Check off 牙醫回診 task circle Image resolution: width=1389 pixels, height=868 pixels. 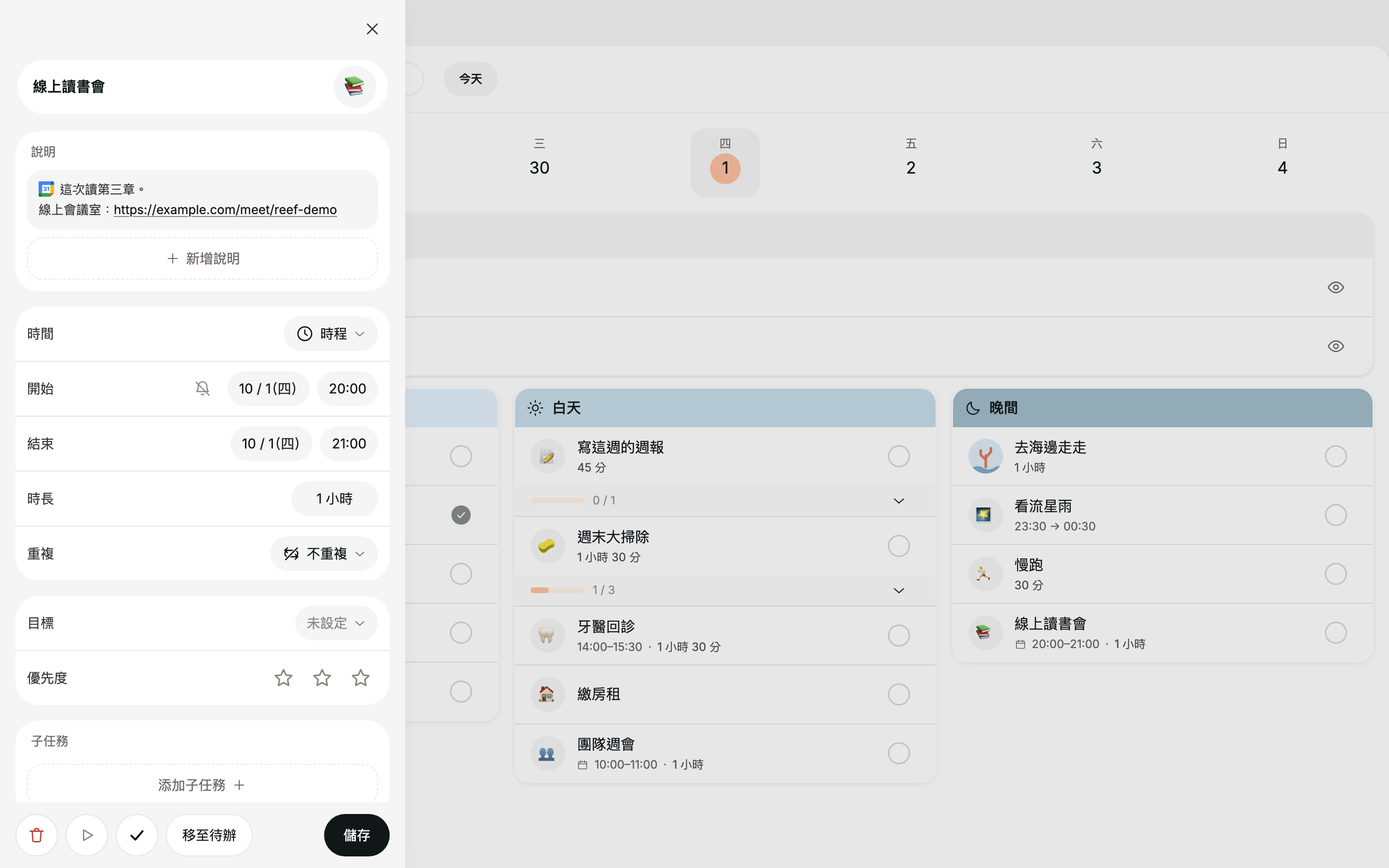[898, 636]
